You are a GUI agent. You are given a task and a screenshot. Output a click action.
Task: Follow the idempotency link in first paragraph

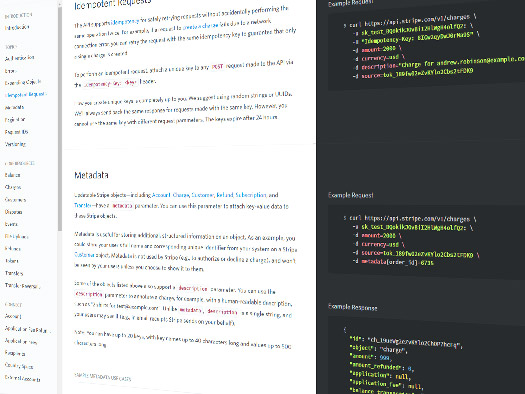tap(126, 22)
